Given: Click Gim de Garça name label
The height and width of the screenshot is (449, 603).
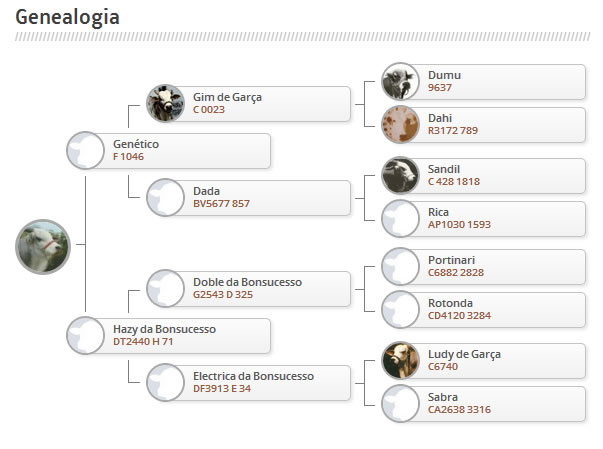Looking at the screenshot, I should pyautogui.click(x=227, y=97).
